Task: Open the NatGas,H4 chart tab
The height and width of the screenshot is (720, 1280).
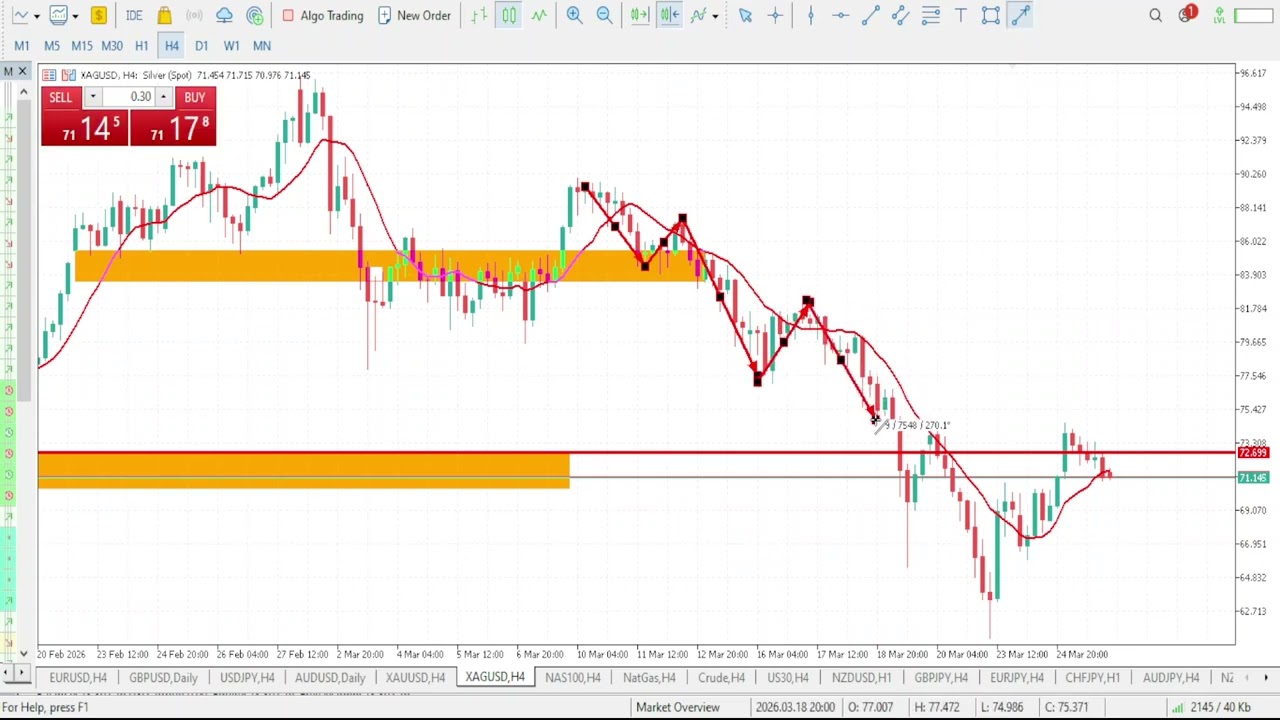Action: (x=649, y=678)
